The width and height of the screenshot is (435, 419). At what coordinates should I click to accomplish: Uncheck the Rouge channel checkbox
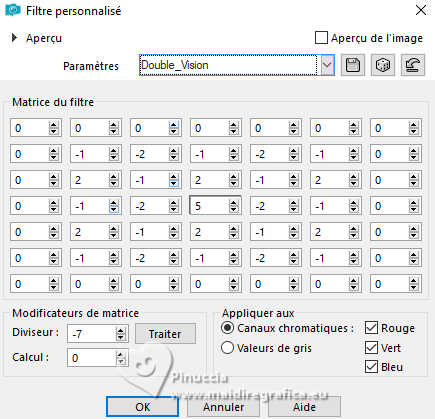[371, 328]
